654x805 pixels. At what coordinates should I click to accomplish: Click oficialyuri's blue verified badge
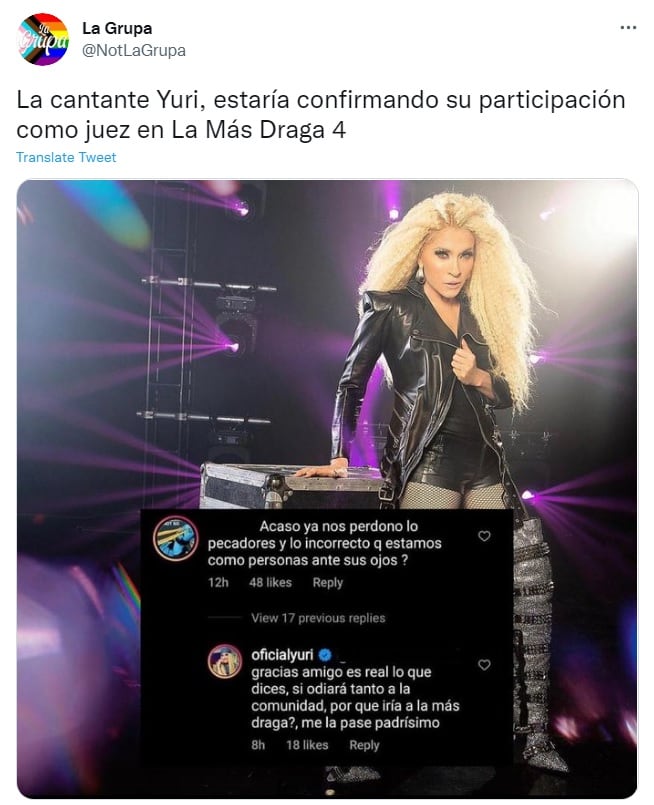325,655
